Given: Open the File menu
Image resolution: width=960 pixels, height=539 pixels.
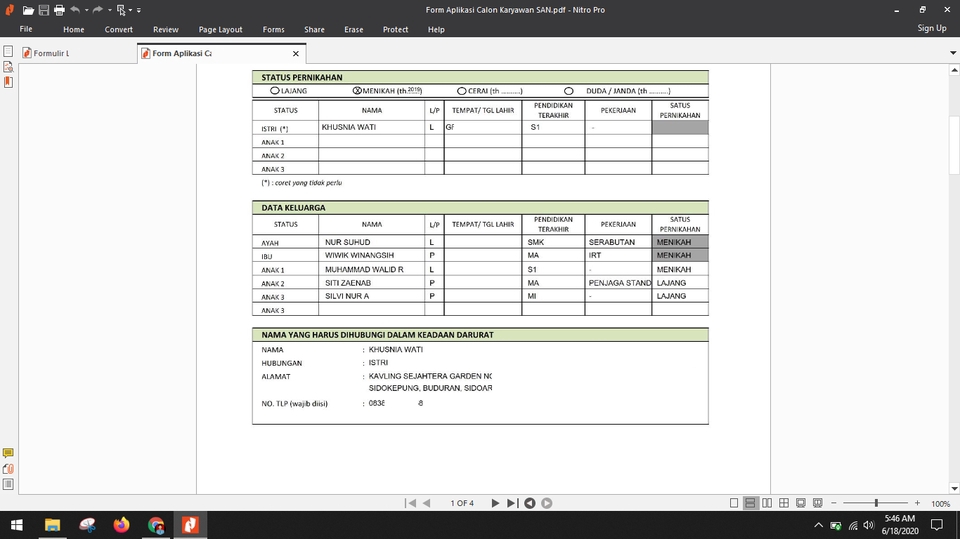Looking at the screenshot, I should click(26, 29).
